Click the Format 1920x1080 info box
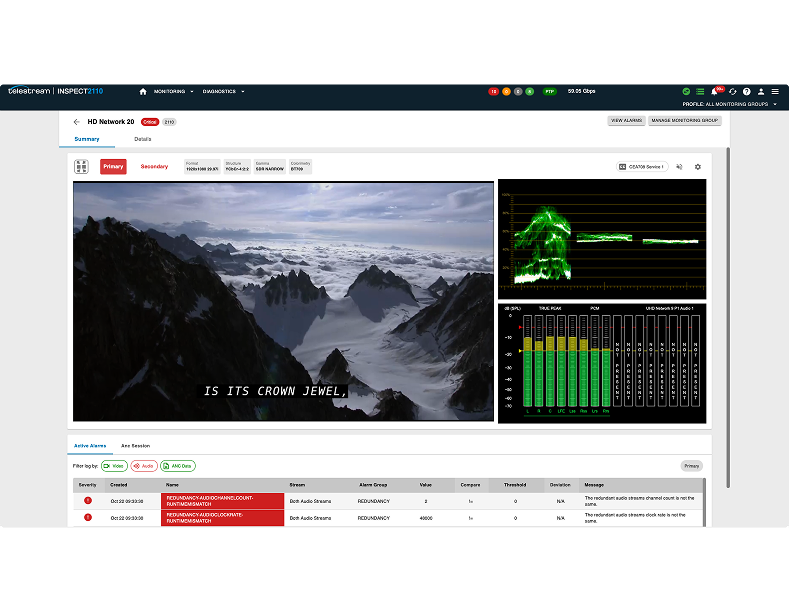Image resolution: width=789 pixels, height=612 pixels. tap(202, 167)
